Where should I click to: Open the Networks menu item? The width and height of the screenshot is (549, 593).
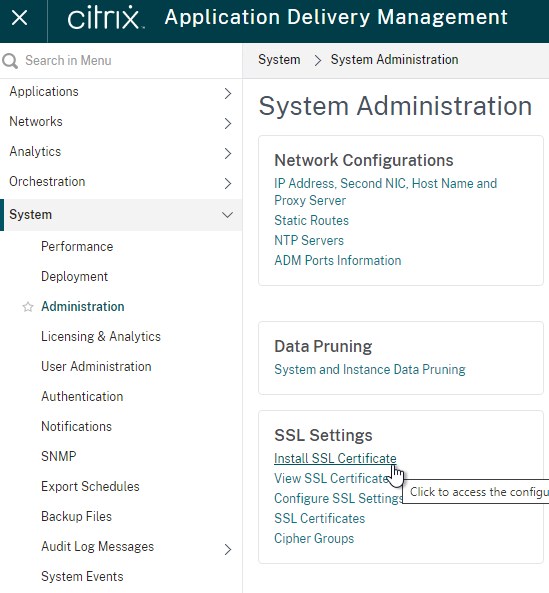point(36,122)
